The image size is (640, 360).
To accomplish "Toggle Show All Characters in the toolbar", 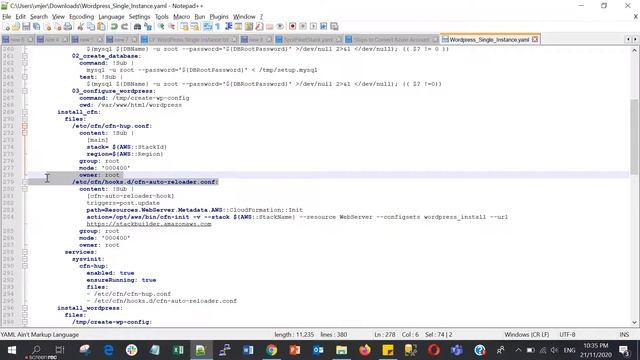I will [217, 27].
